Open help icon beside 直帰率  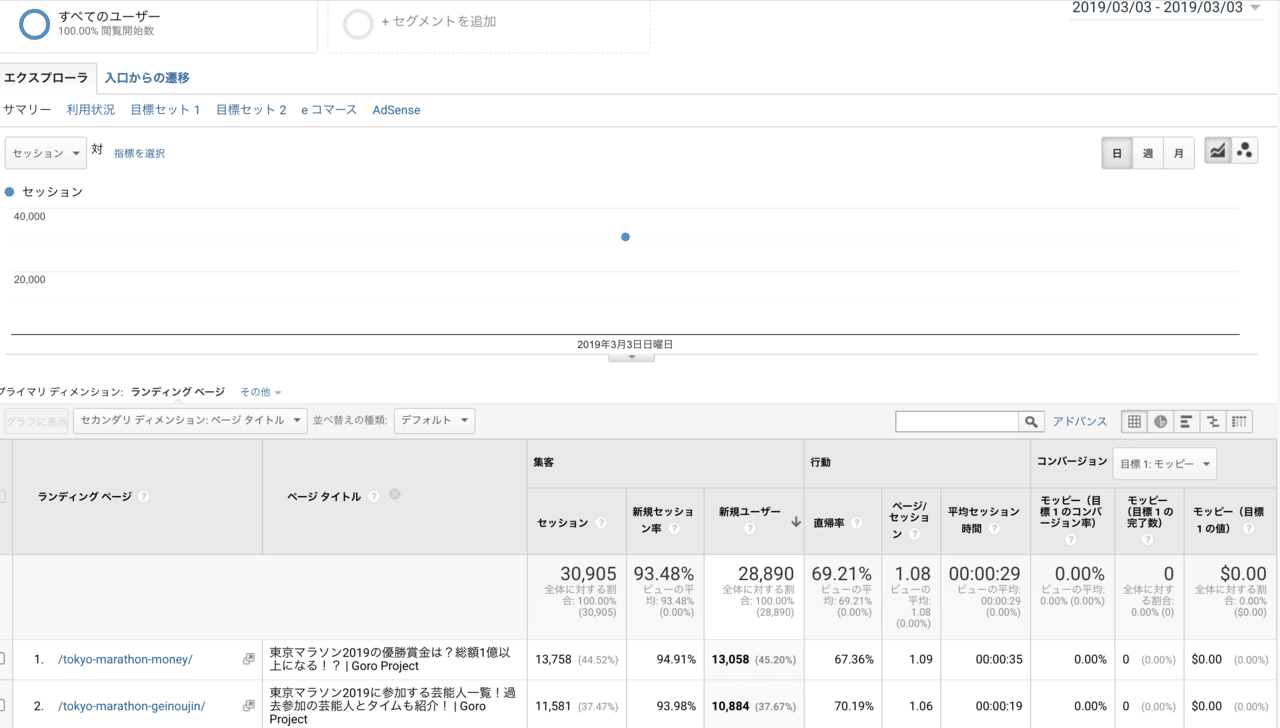(x=857, y=523)
